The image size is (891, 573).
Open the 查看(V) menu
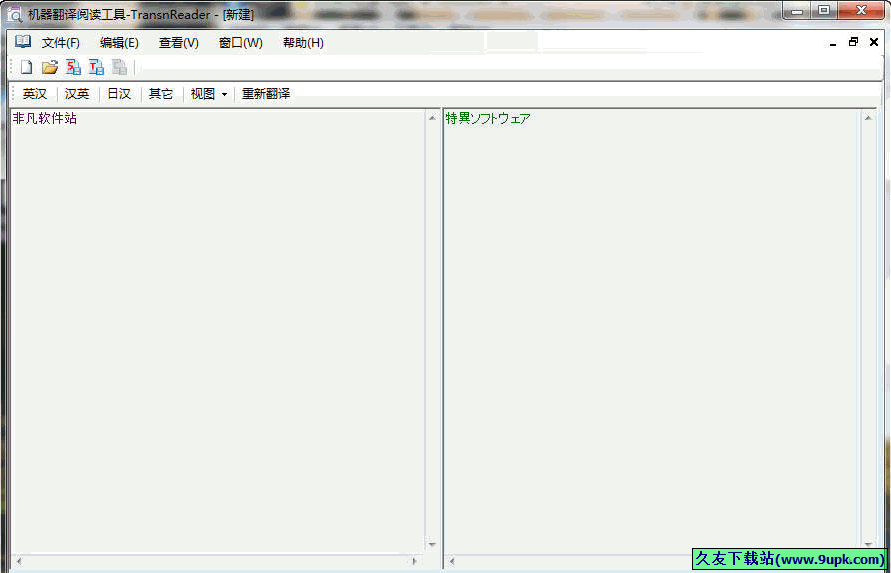[179, 43]
